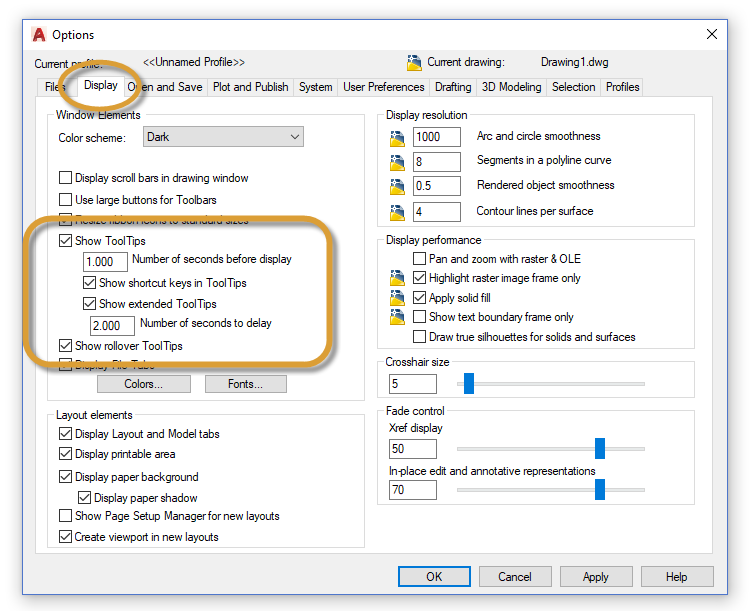The image size is (751, 611).
Task: Click the Cancel button
Action: point(515,577)
